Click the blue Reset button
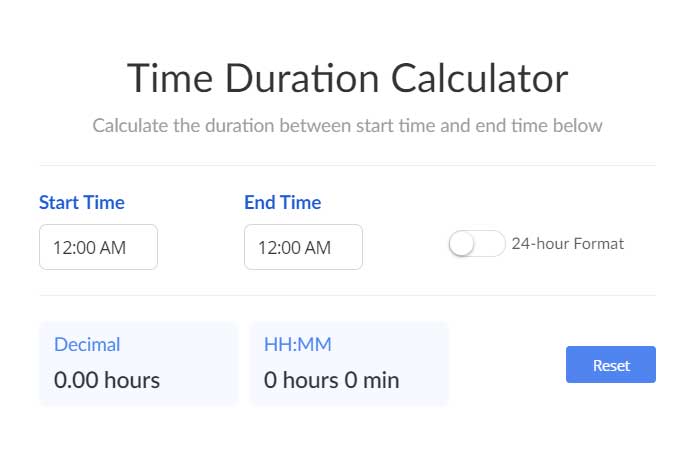This screenshot has width=696, height=464. click(x=611, y=365)
